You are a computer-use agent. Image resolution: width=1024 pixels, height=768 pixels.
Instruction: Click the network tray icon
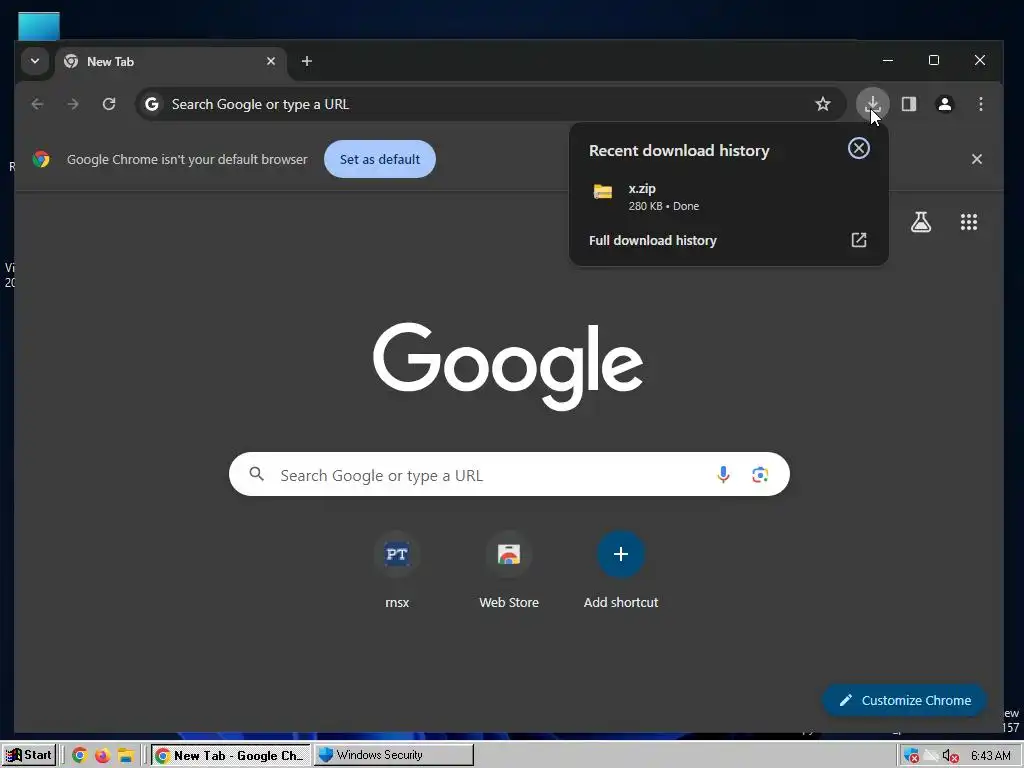click(931, 756)
